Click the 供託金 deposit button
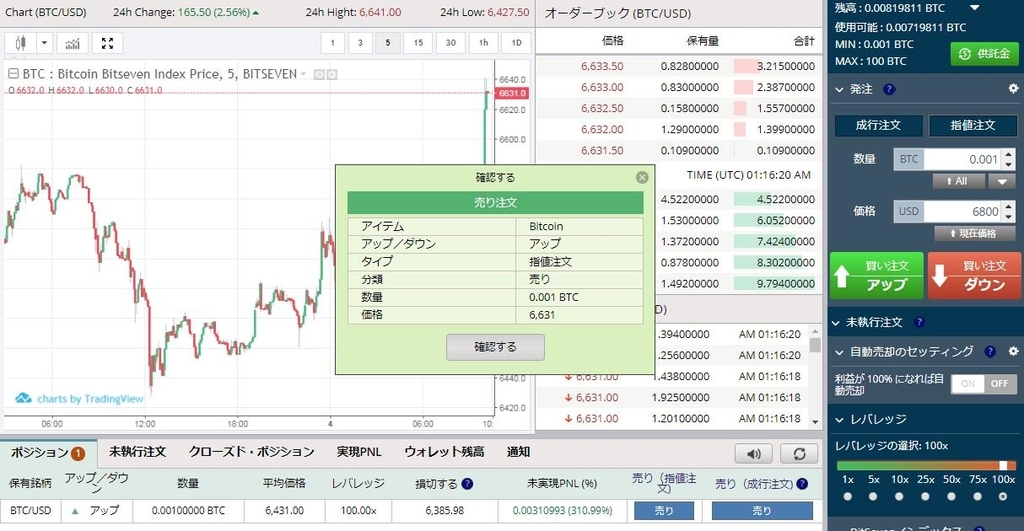This screenshot has height=531, width=1024. point(984,54)
